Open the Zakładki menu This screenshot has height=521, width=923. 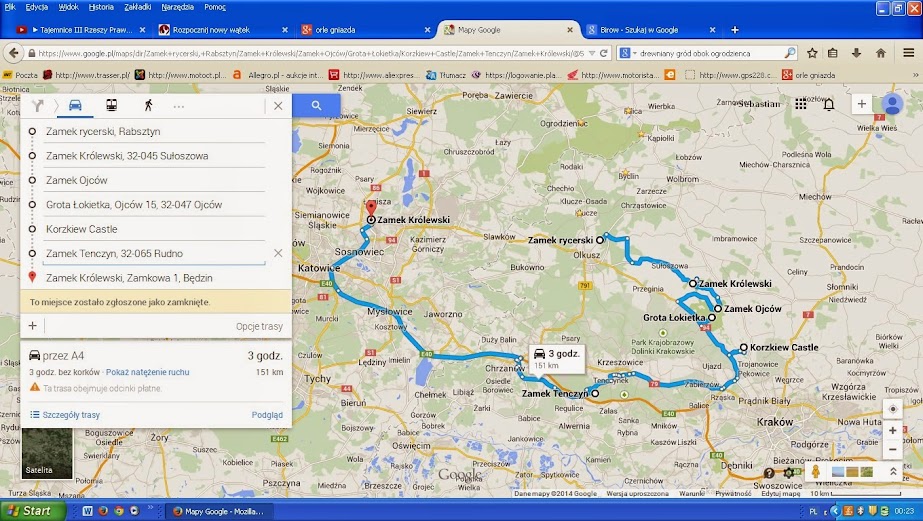(x=138, y=7)
